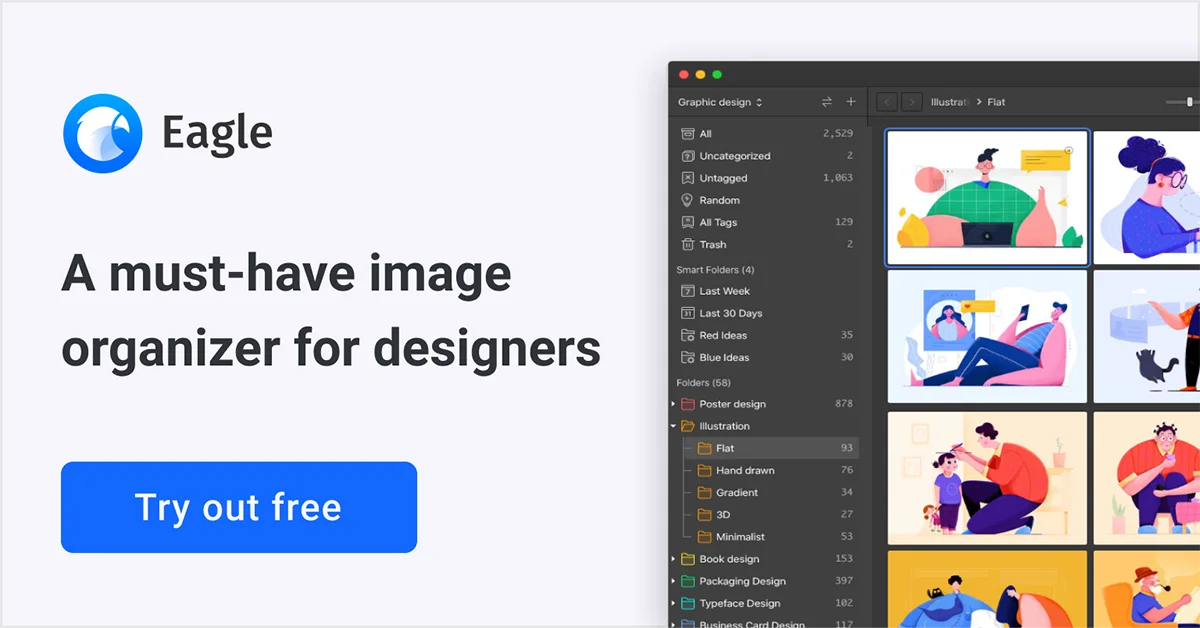1200x628 pixels.
Task: Click the Last 30 Days calendar icon
Action: tap(687, 313)
